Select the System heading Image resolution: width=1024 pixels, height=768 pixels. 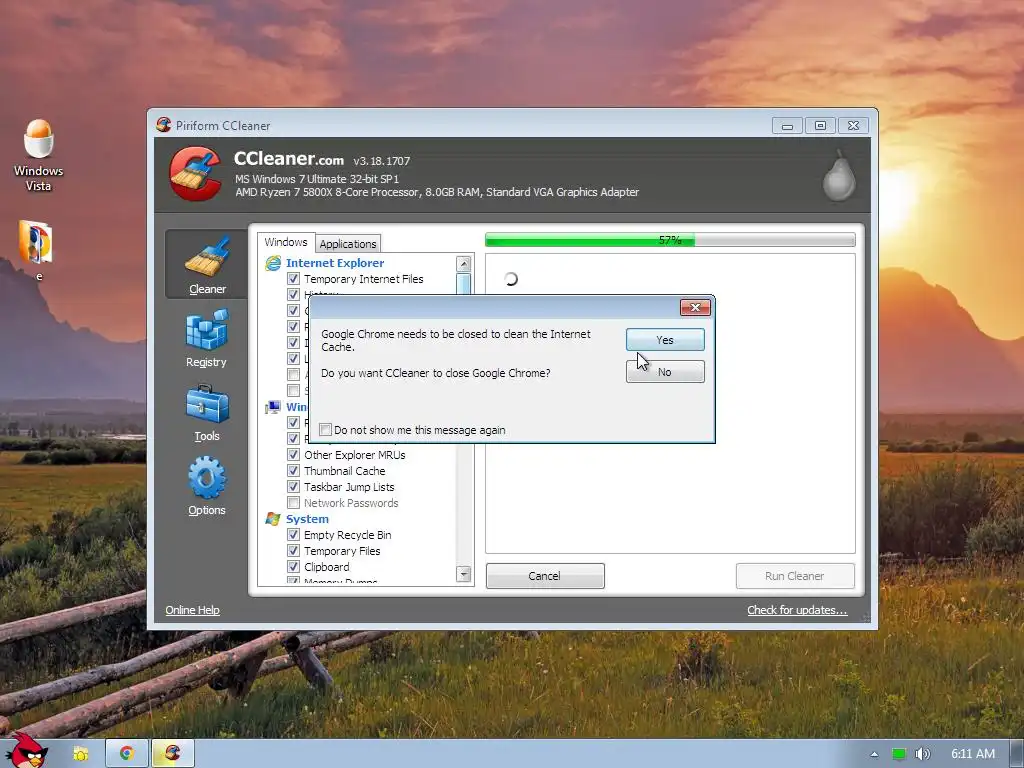[x=307, y=519]
